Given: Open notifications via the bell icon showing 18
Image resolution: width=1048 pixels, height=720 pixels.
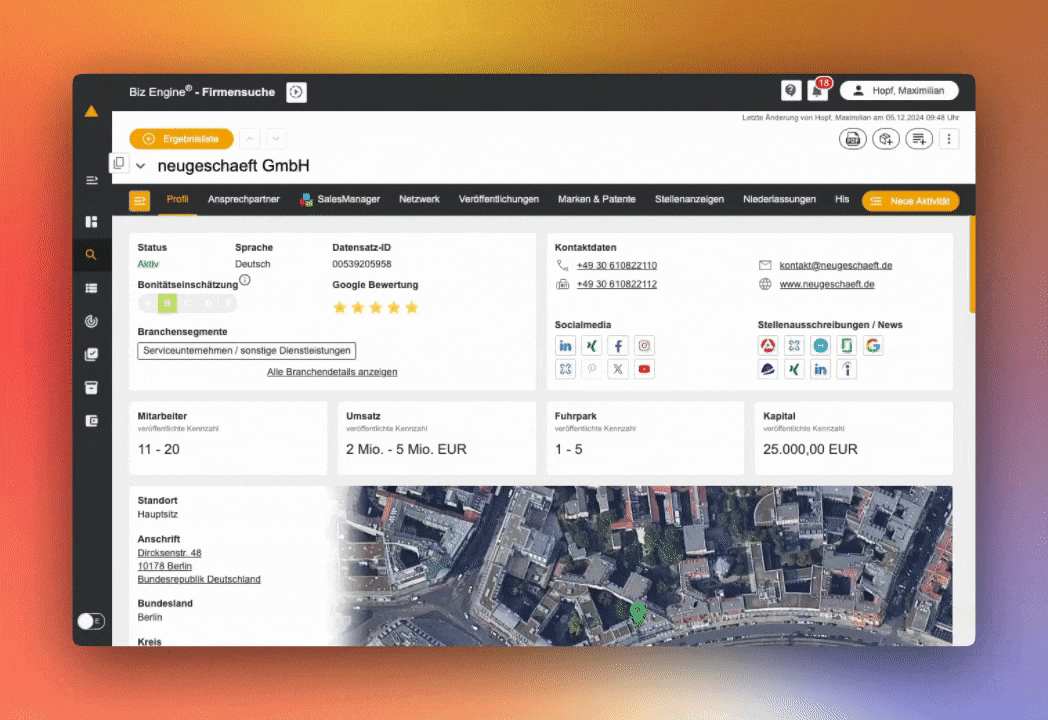Looking at the screenshot, I should (820, 90).
